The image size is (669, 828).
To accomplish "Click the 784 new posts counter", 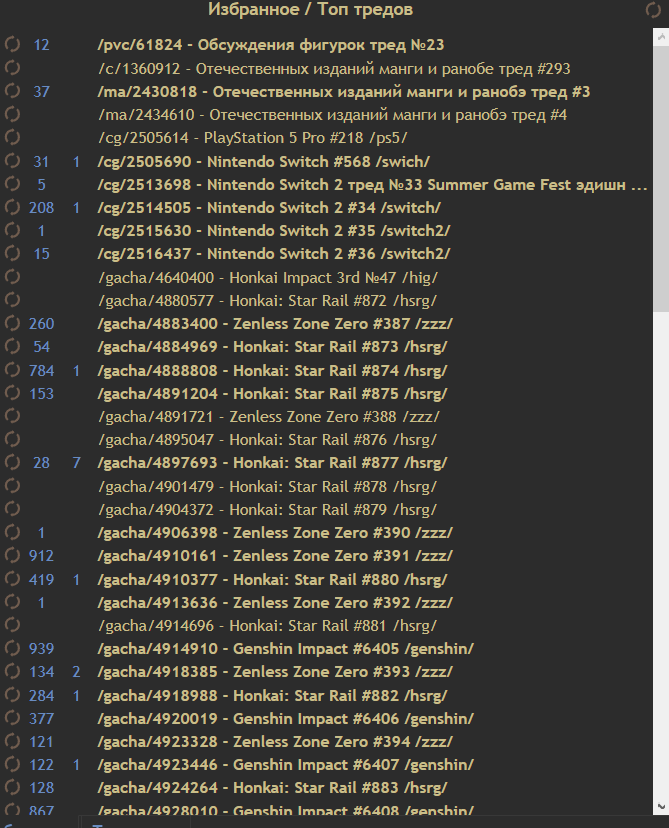I will pyautogui.click(x=41, y=370).
